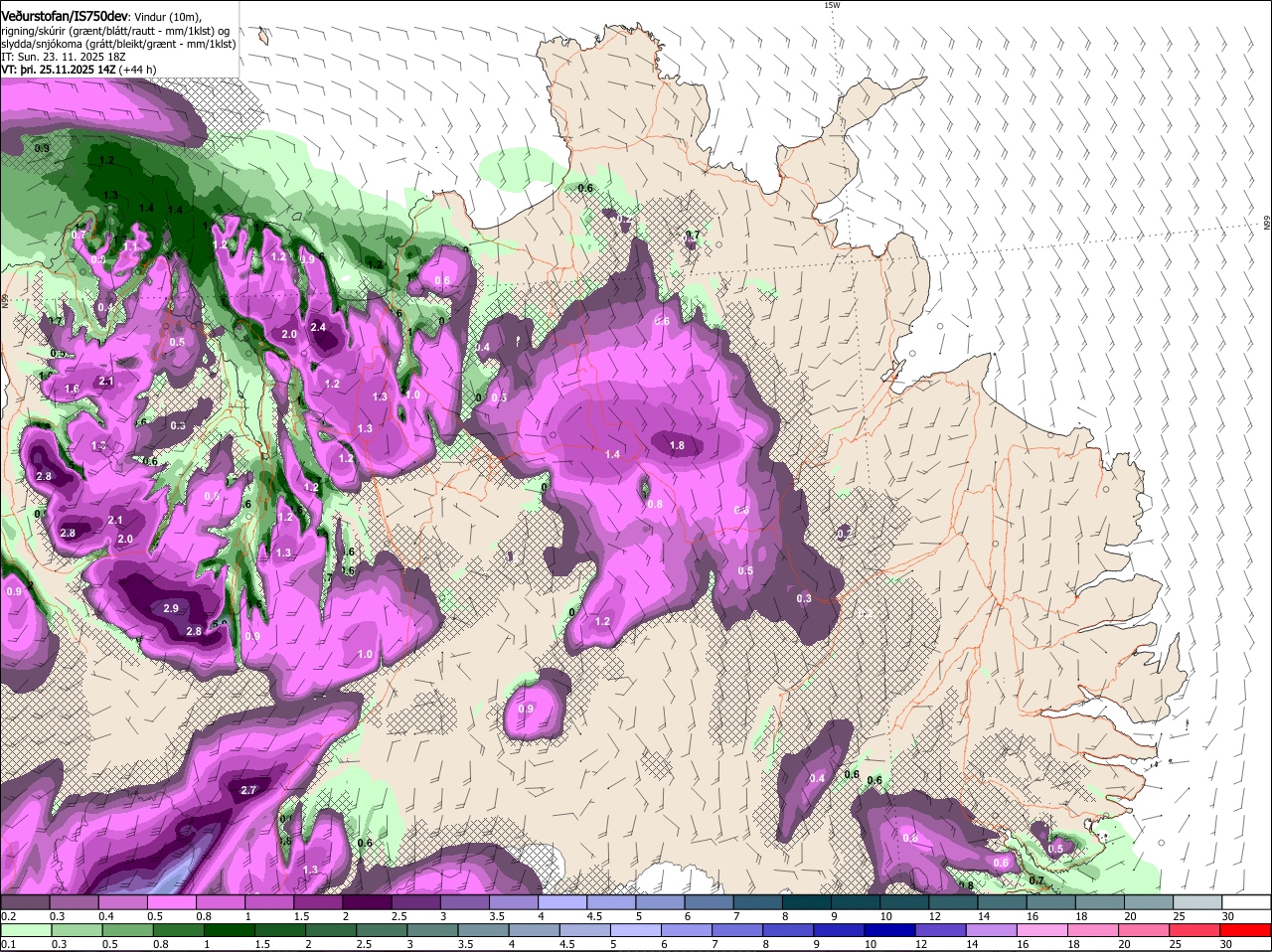This screenshot has width=1272, height=952.
Task: Click the N99 label on right map edge
Action: point(1267,224)
